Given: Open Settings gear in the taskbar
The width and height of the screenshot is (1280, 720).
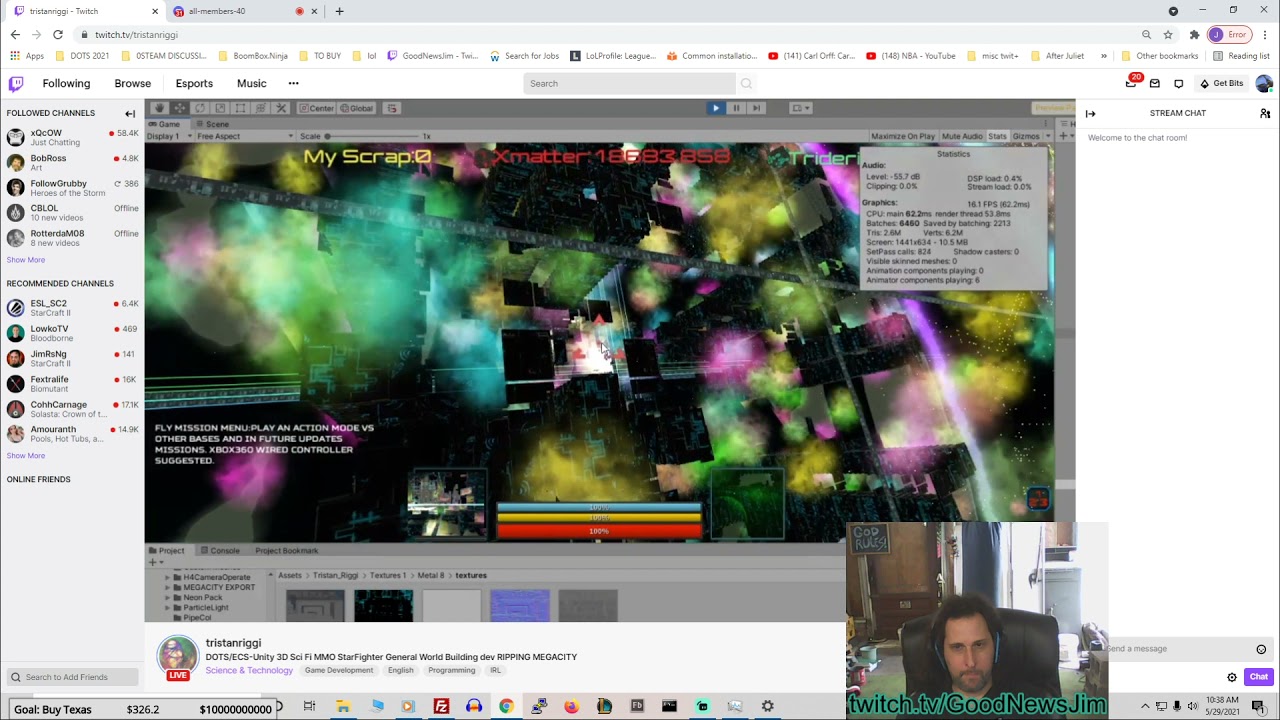Looking at the screenshot, I should (767, 706).
